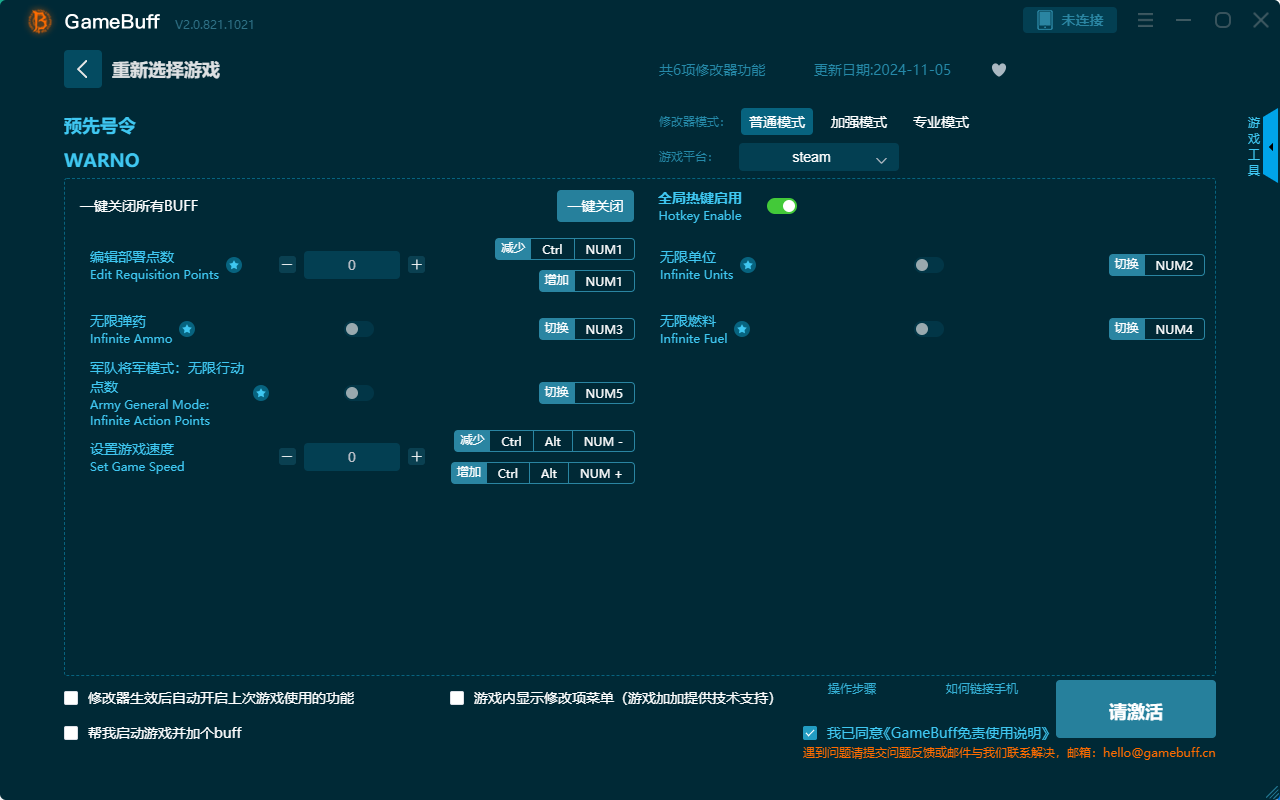The width and height of the screenshot is (1280, 800).
Task: Click the heart favorite icon near update date
Action: [998, 70]
